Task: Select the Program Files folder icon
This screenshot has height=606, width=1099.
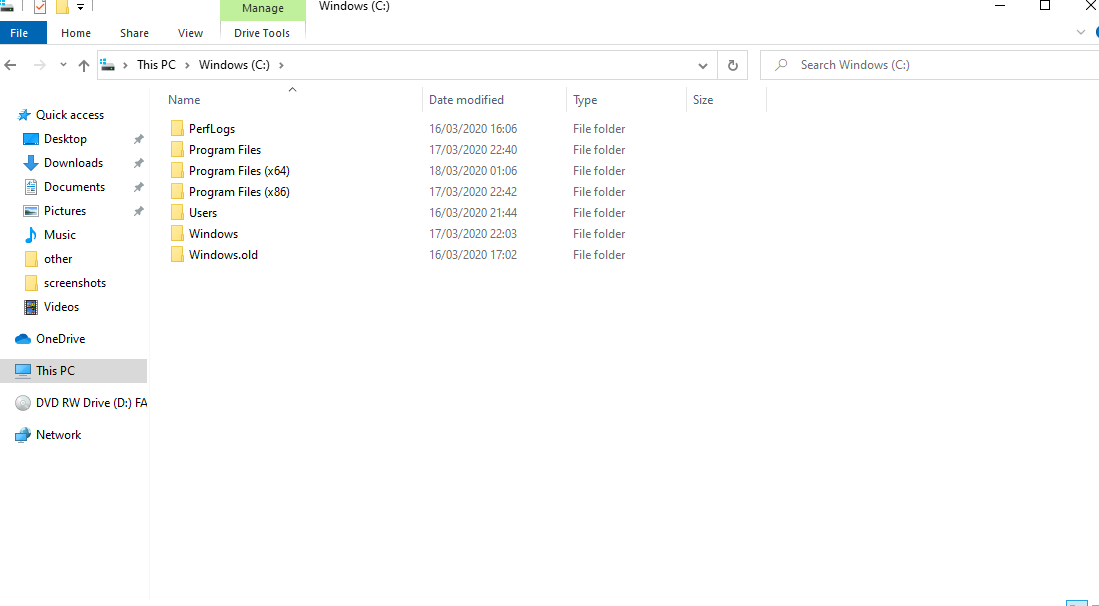Action: pyautogui.click(x=177, y=149)
